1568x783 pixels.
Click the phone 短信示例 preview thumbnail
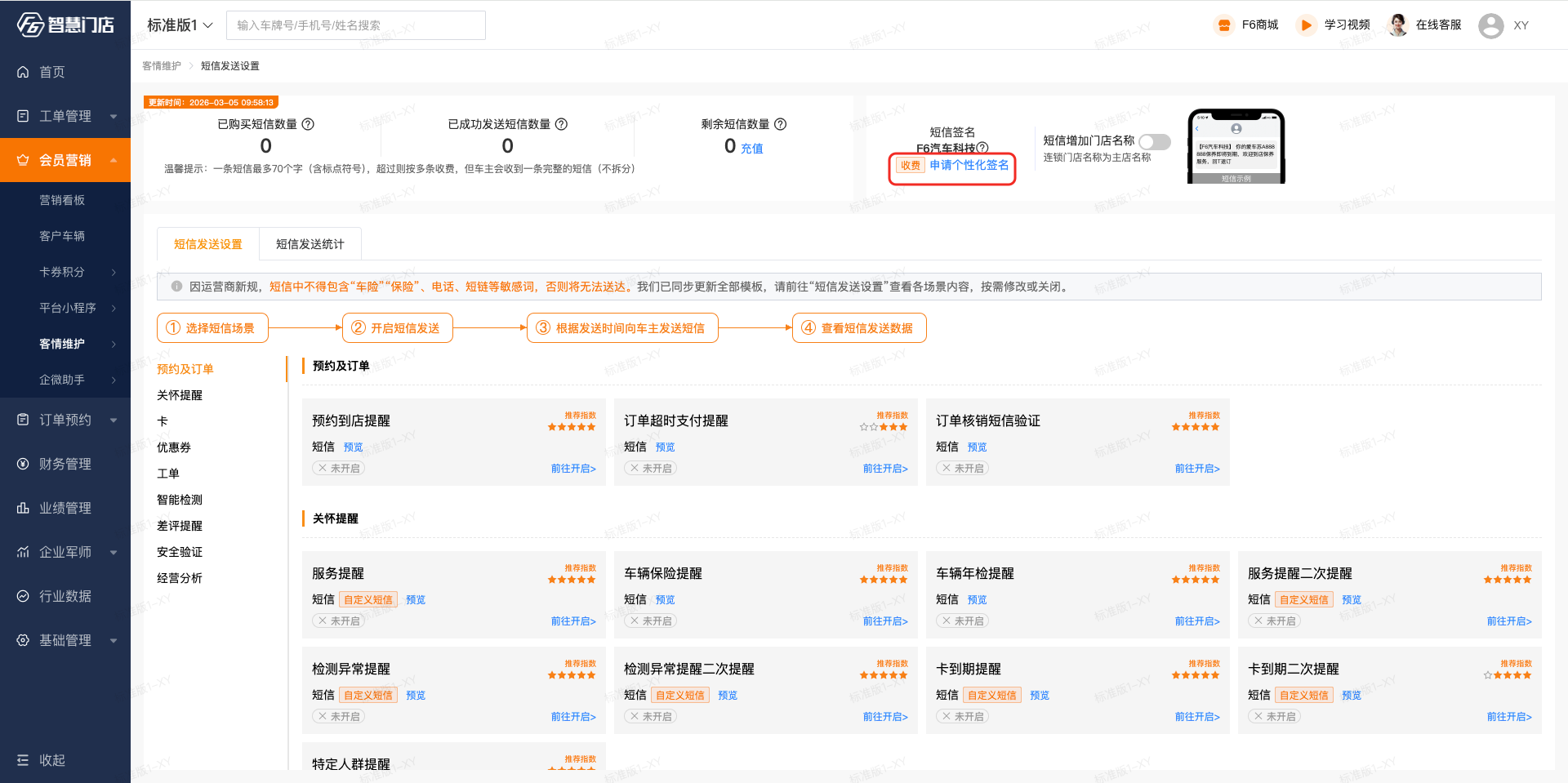tap(1236, 146)
